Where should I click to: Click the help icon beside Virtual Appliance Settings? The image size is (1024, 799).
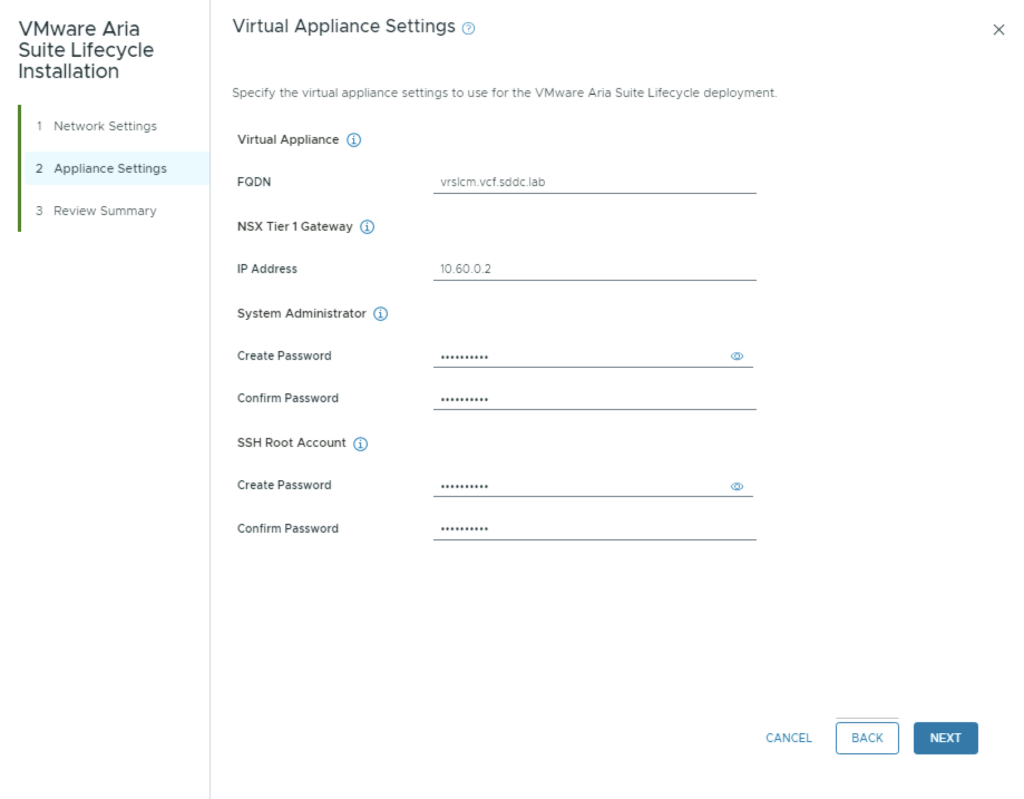469,29
